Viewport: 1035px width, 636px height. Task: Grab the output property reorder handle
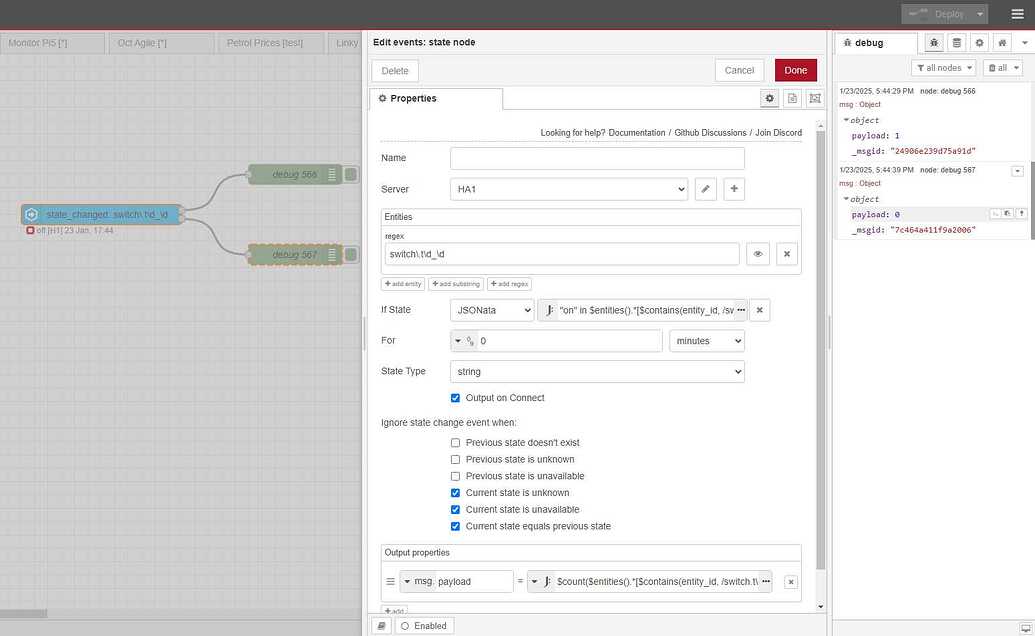[390, 582]
